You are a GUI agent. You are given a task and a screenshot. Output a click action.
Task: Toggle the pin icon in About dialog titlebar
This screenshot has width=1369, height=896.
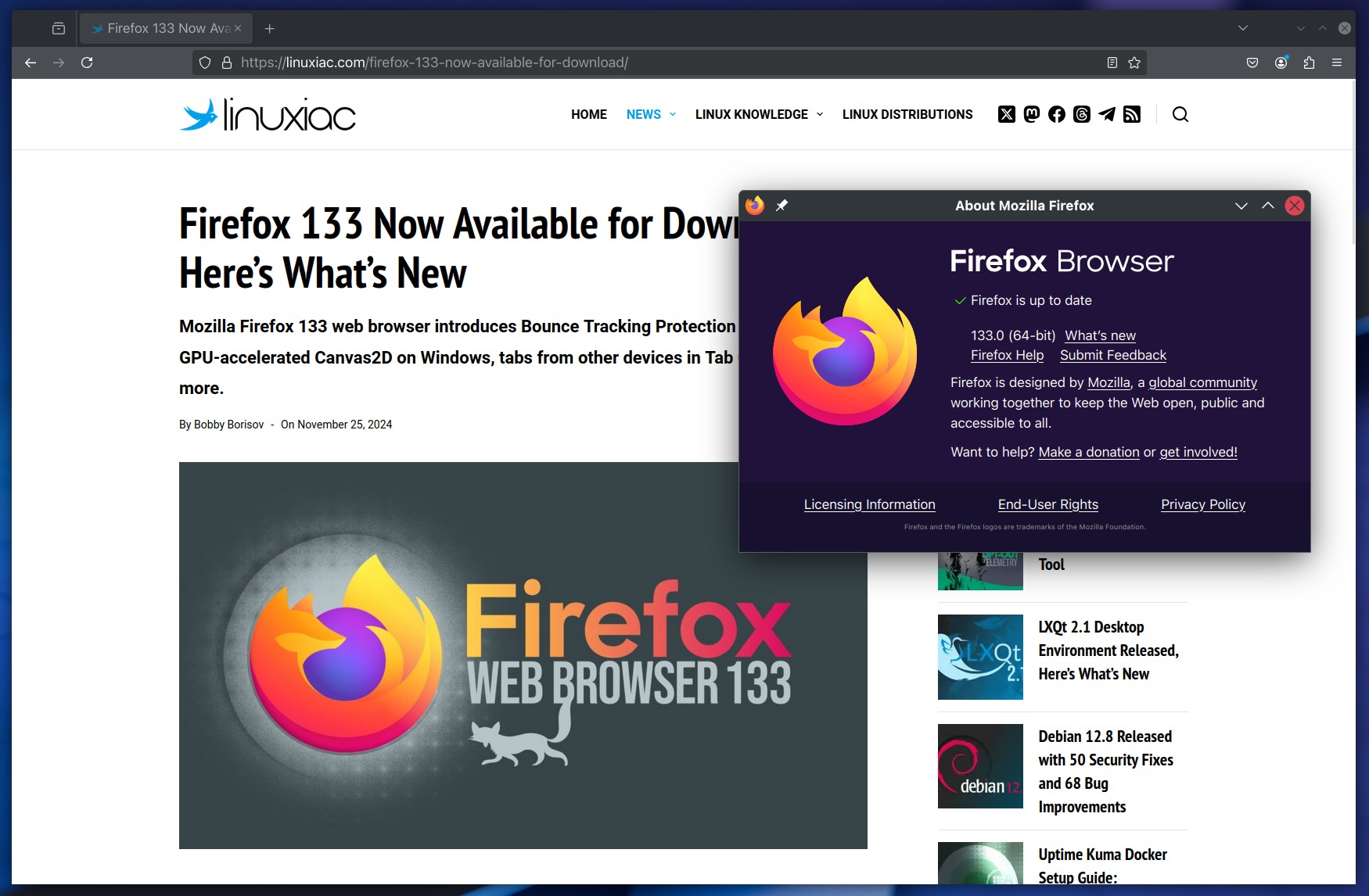[782, 206]
